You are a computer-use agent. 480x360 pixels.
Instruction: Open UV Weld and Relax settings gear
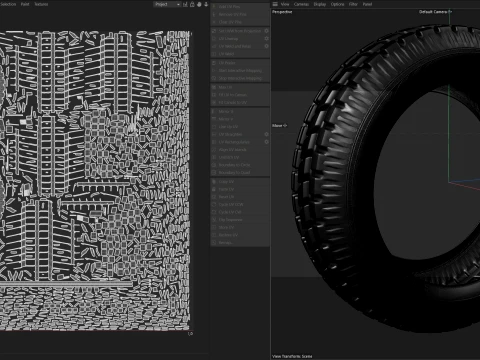[x=266, y=46]
